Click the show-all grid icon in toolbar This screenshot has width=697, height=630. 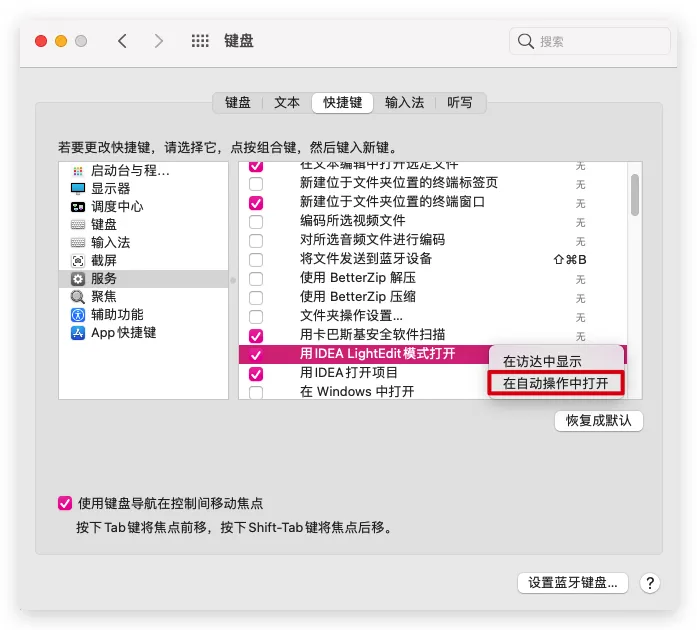coord(200,41)
